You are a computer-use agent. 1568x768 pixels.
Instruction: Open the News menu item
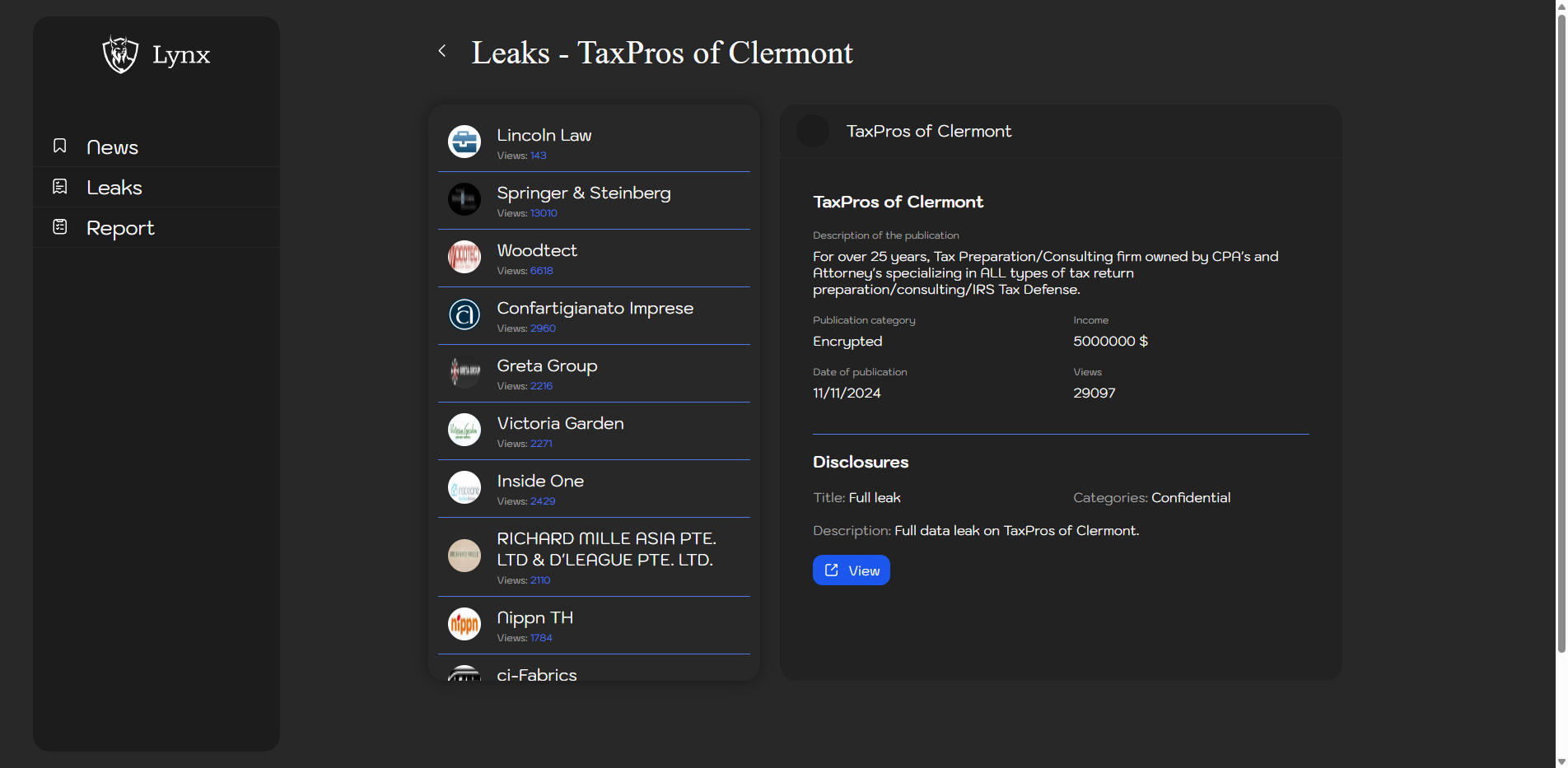click(113, 147)
